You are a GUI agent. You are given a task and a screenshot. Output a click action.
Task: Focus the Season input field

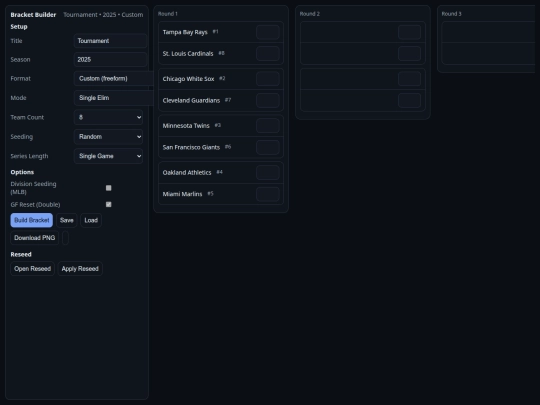[110, 60]
